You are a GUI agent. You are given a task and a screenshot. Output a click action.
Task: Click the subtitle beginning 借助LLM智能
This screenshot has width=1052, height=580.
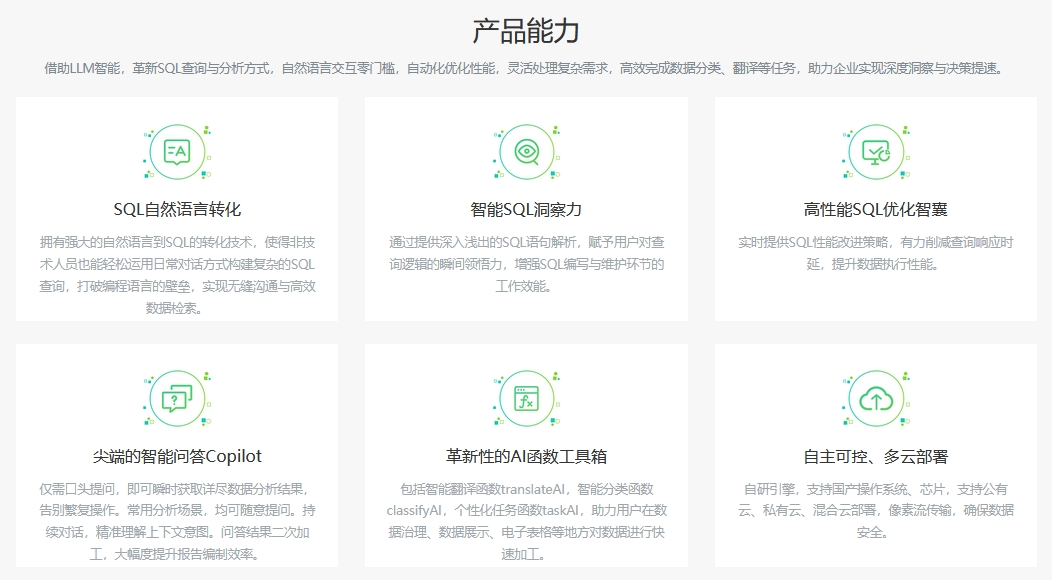tap(526, 68)
